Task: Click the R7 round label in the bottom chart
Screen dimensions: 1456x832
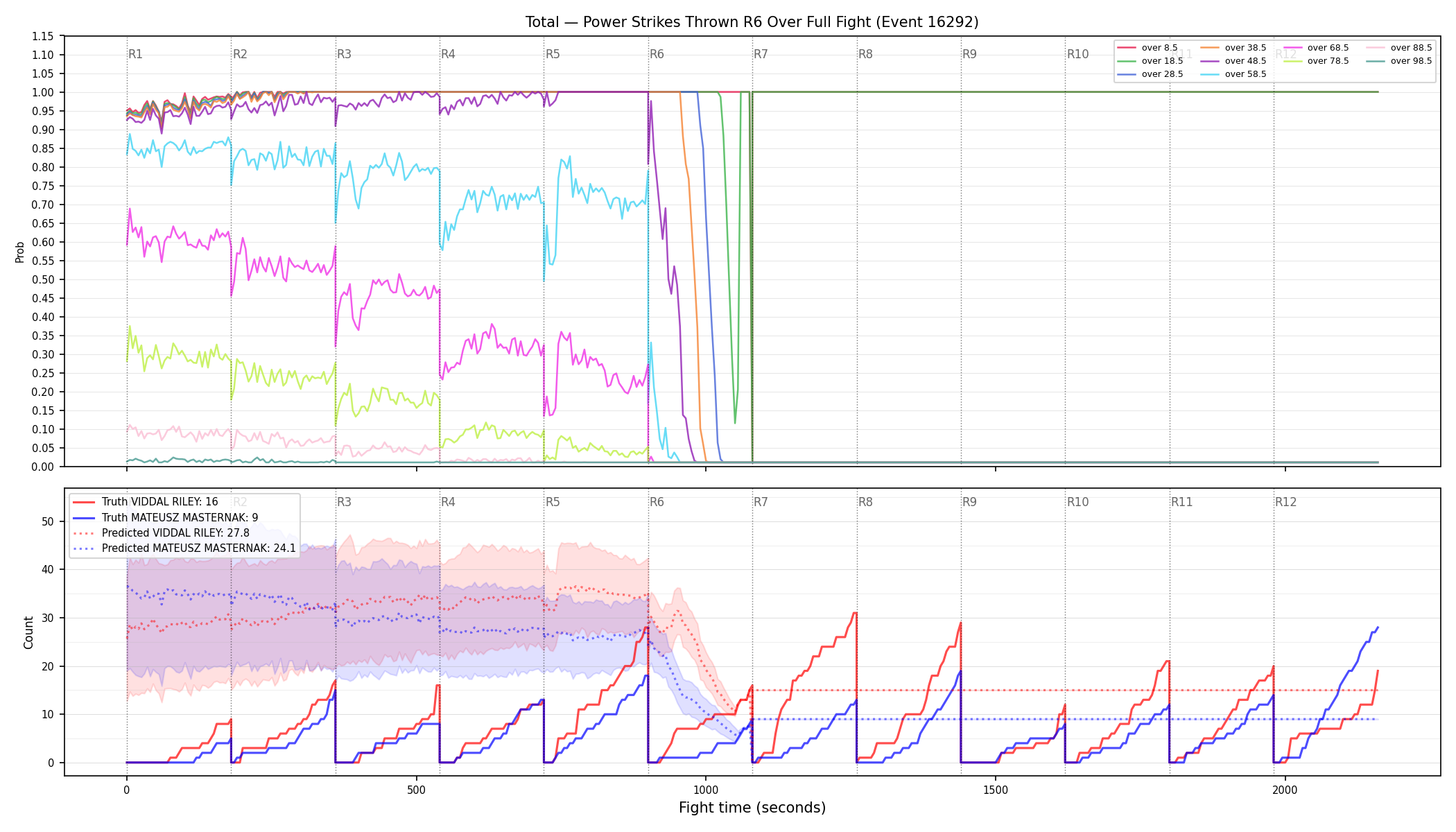Action: point(761,502)
